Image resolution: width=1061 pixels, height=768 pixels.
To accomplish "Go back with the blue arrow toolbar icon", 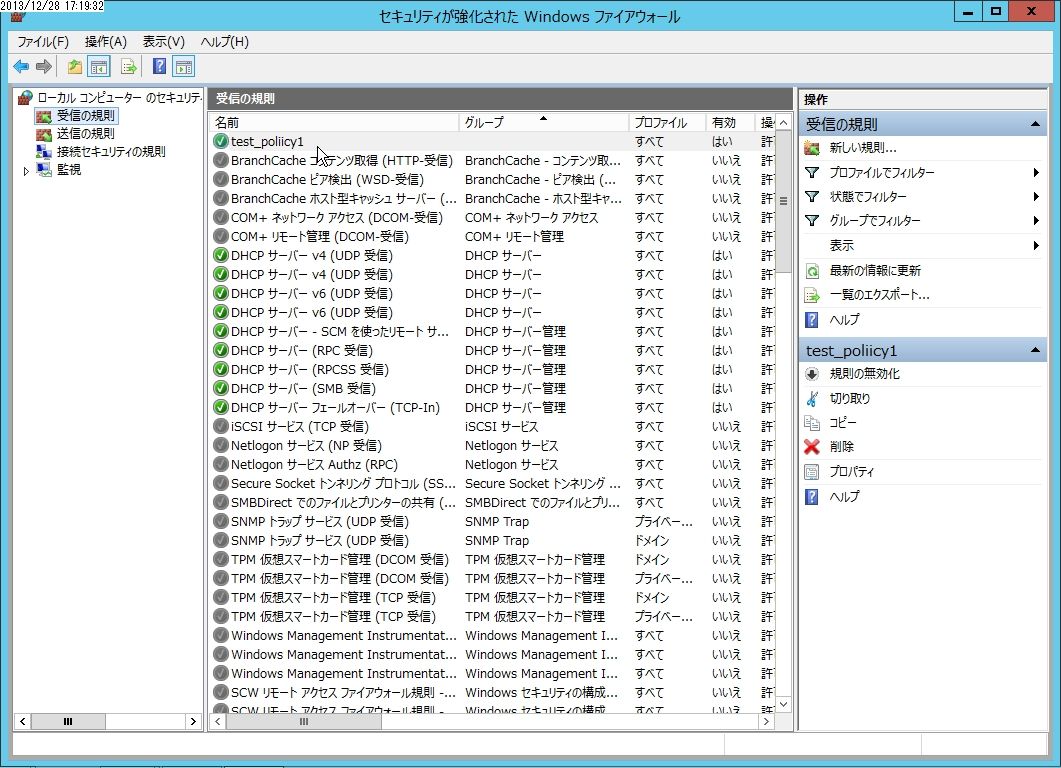I will pyautogui.click(x=21, y=66).
